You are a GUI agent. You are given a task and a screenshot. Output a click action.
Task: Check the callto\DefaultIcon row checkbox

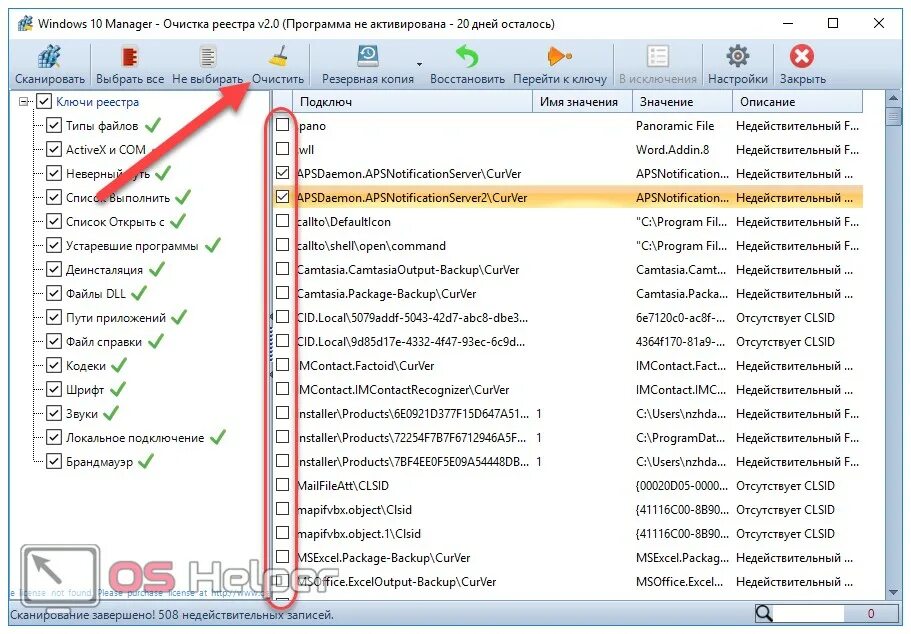282,221
